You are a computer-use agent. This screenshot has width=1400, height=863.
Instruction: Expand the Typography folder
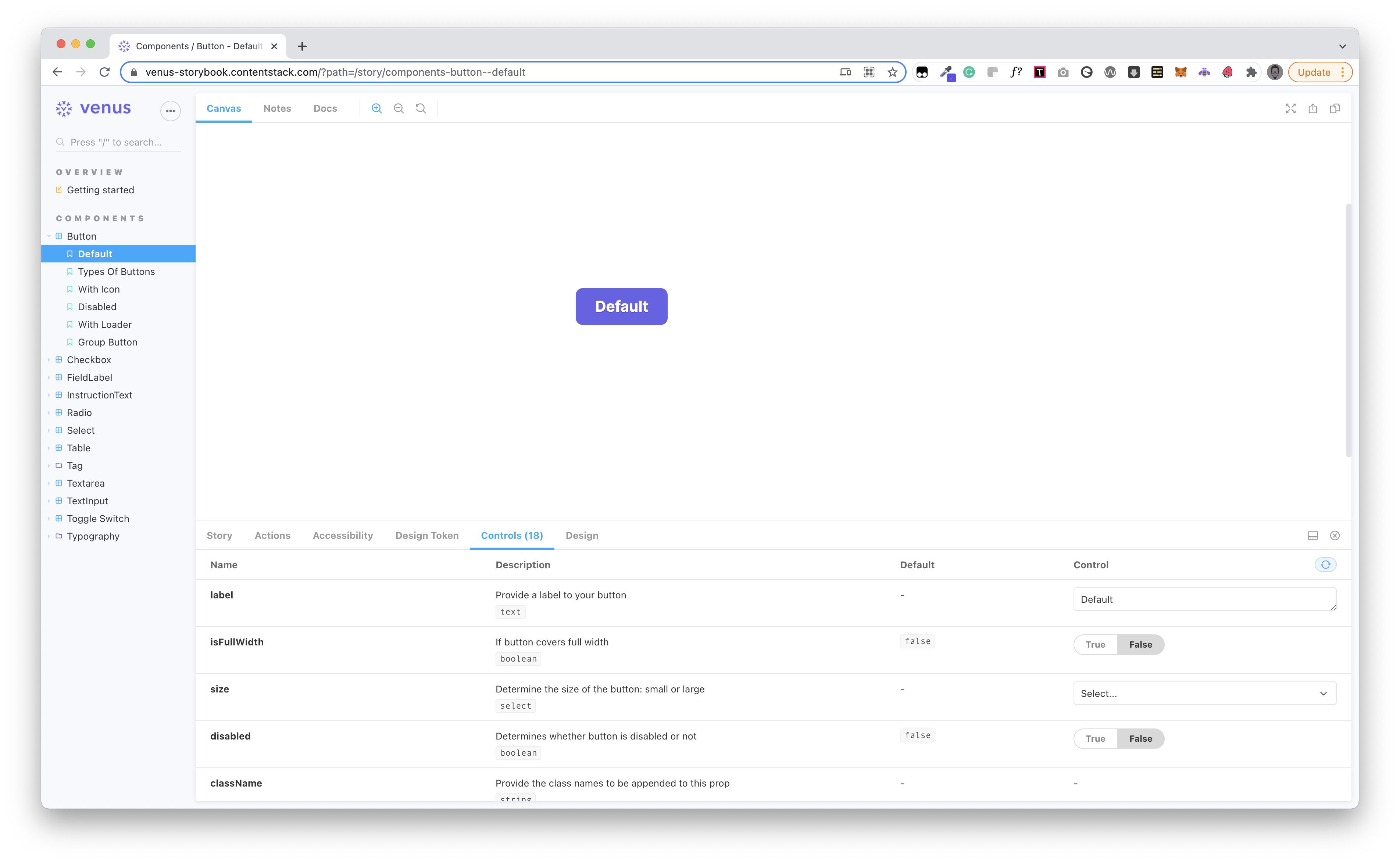coord(49,536)
